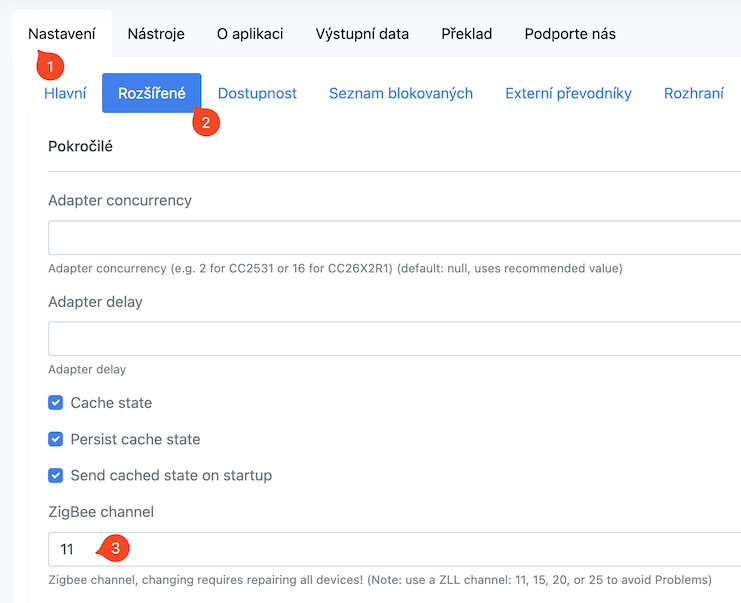Focus the Adapter delay text box
Screen dimensions: 741x603
click(394, 339)
